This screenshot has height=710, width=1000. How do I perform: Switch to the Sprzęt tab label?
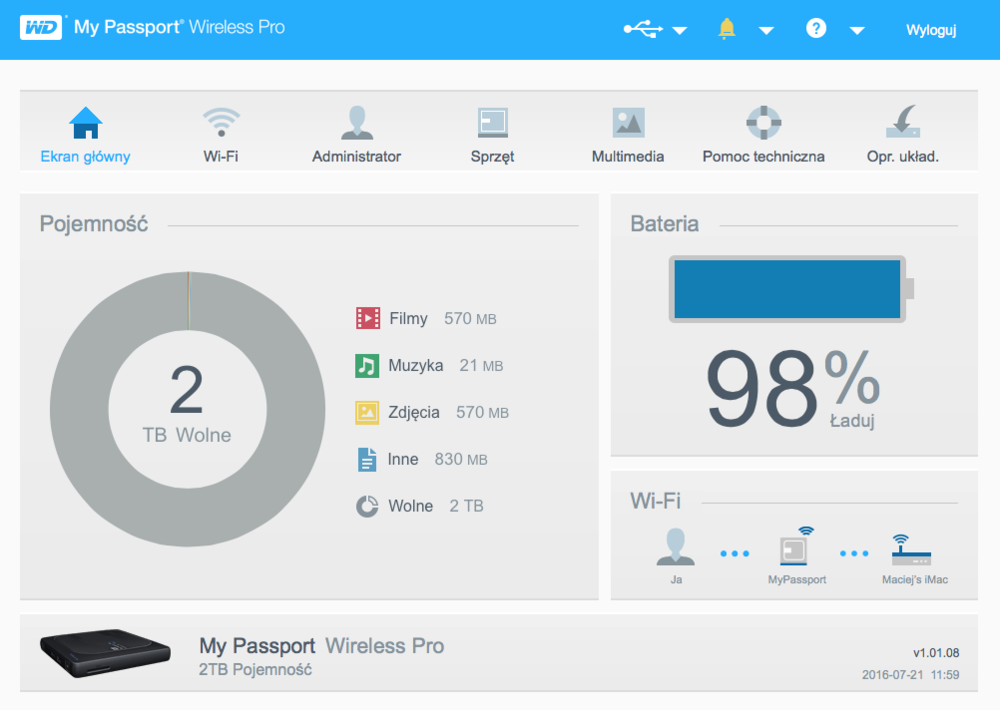pos(492,157)
